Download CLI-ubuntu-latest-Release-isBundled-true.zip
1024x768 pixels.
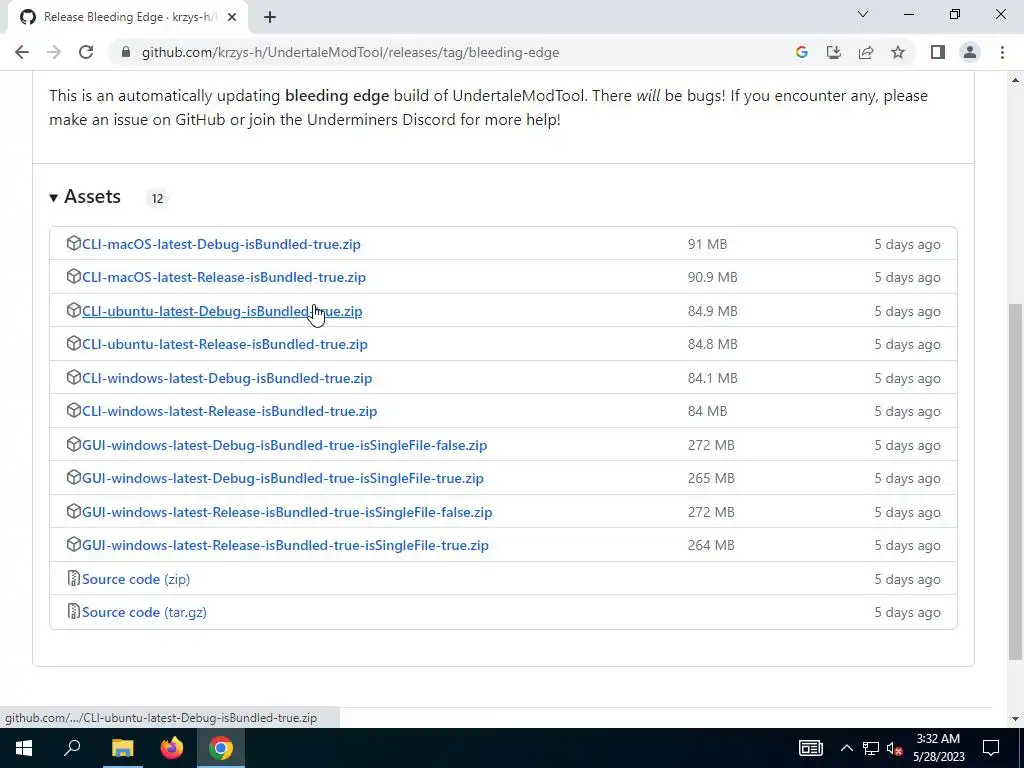point(225,344)
